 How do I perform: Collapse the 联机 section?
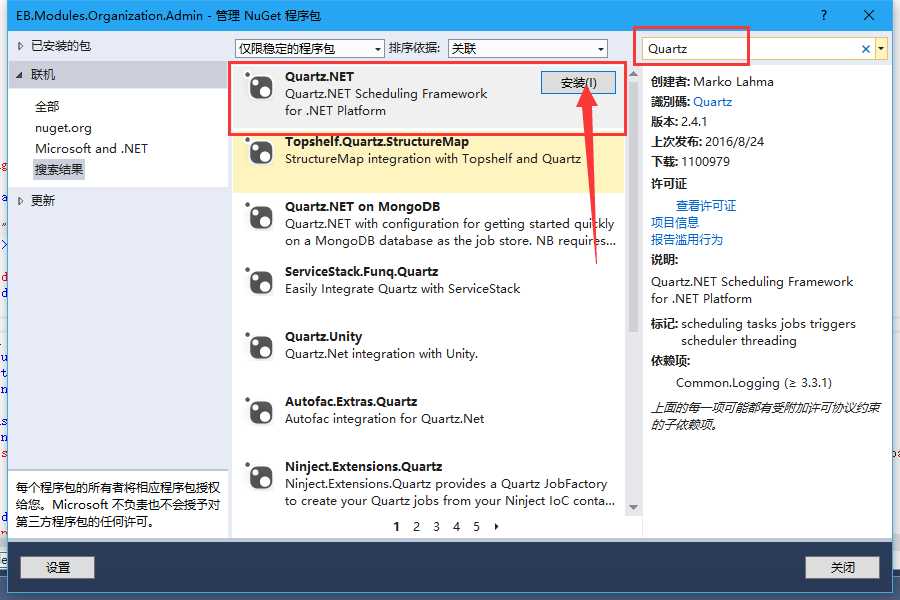click(x=20, y=75)
